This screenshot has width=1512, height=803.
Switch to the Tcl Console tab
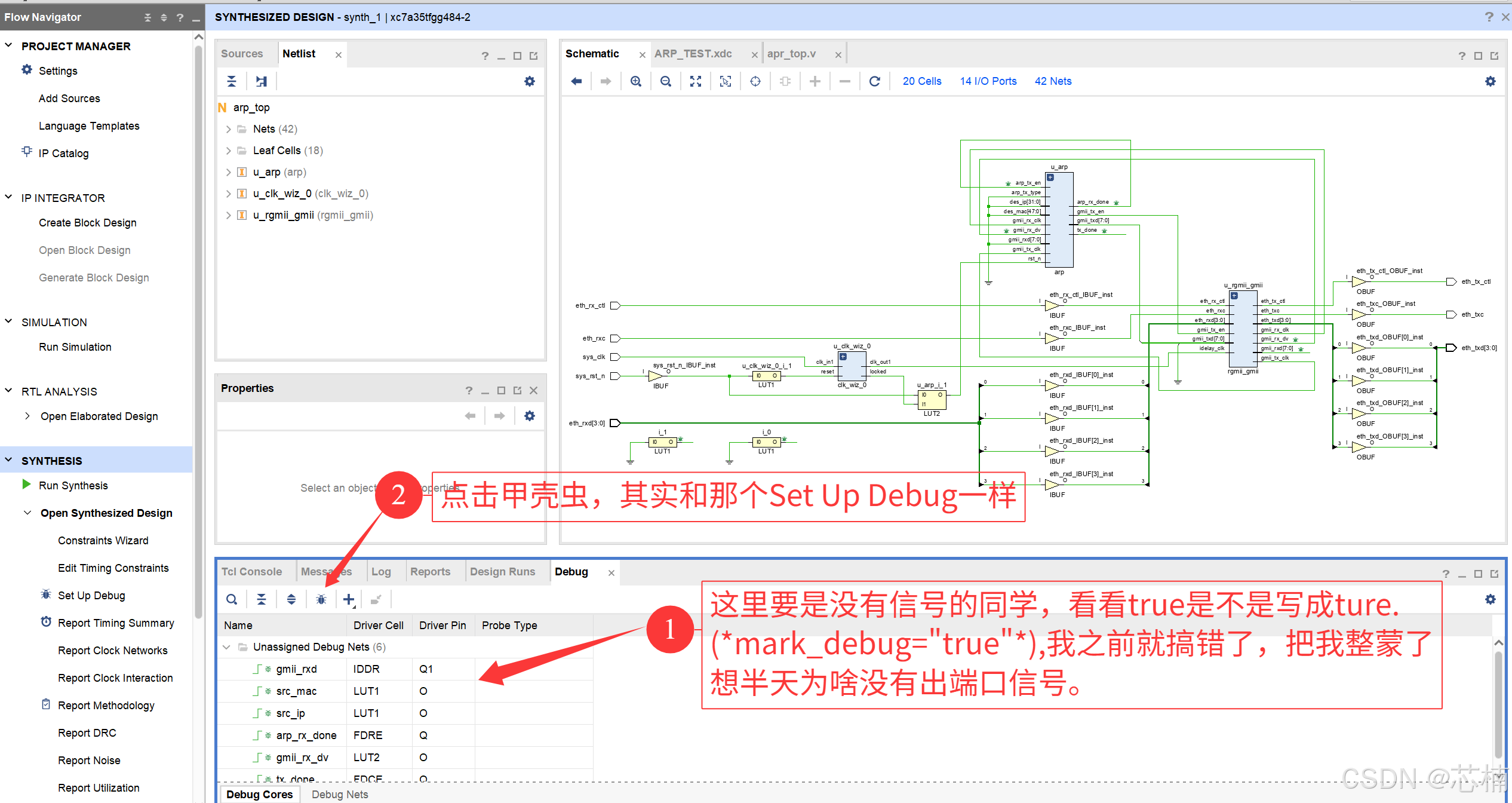[251, 571]
